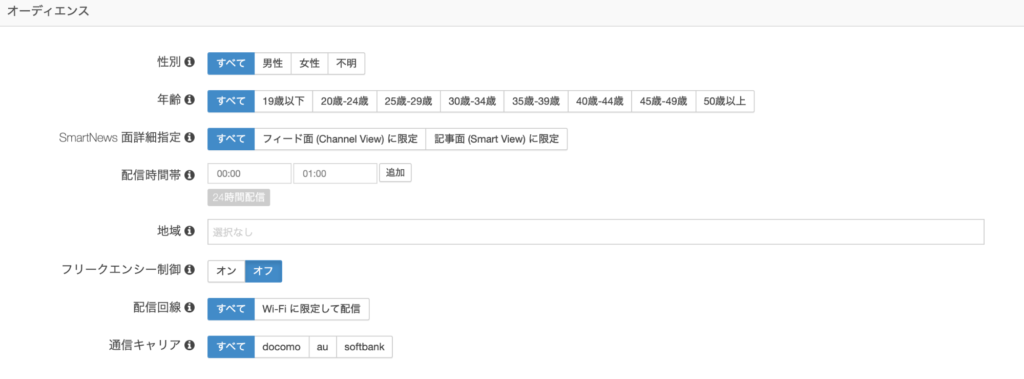Click the info icon next to 配信時間帯
This screenshot has height=379, width=1024.
(189, 175)
